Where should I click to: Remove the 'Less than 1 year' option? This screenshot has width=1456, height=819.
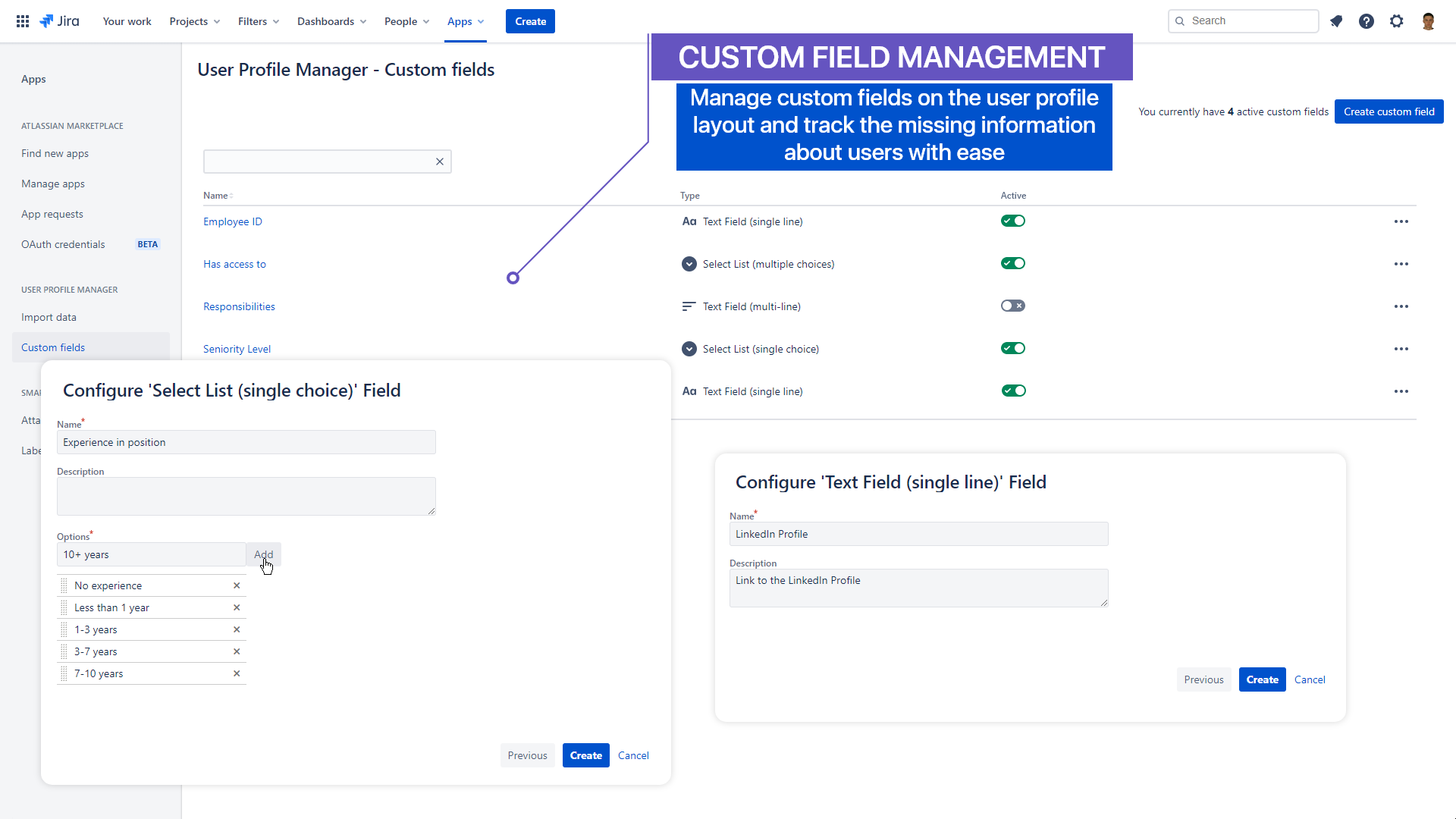237,607
